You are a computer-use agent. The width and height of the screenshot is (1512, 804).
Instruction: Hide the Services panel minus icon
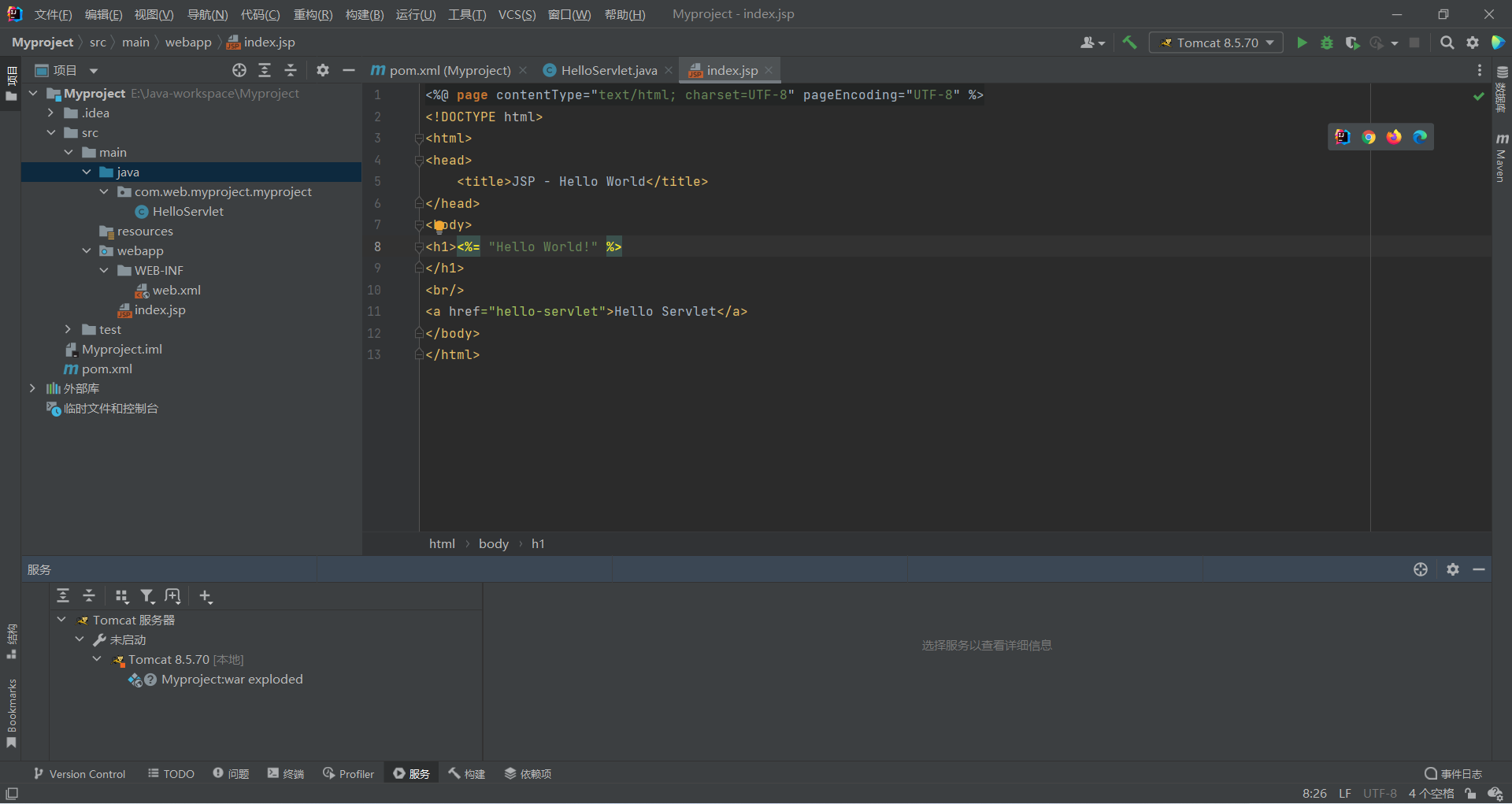click(x=1479, y=569)
